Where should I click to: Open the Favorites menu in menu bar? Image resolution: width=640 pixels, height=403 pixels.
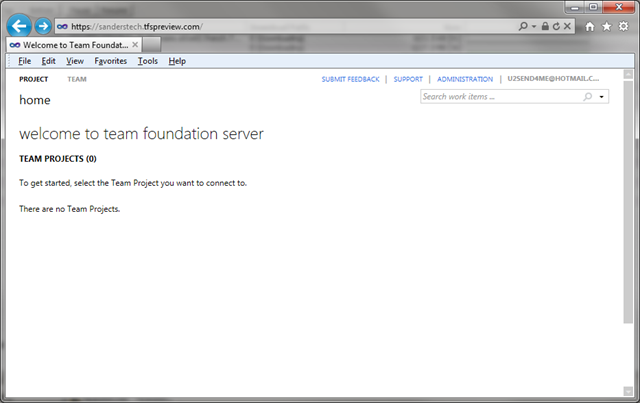point(110,61)
